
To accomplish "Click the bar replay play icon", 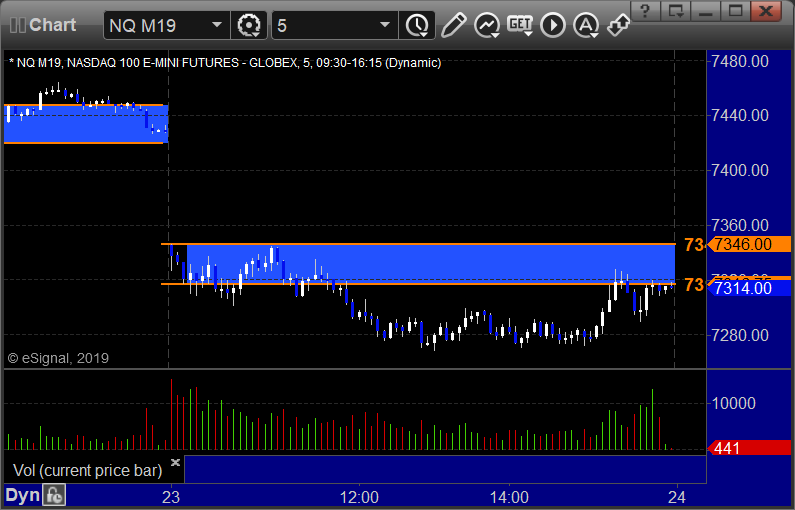I will [x=553, y=25].
